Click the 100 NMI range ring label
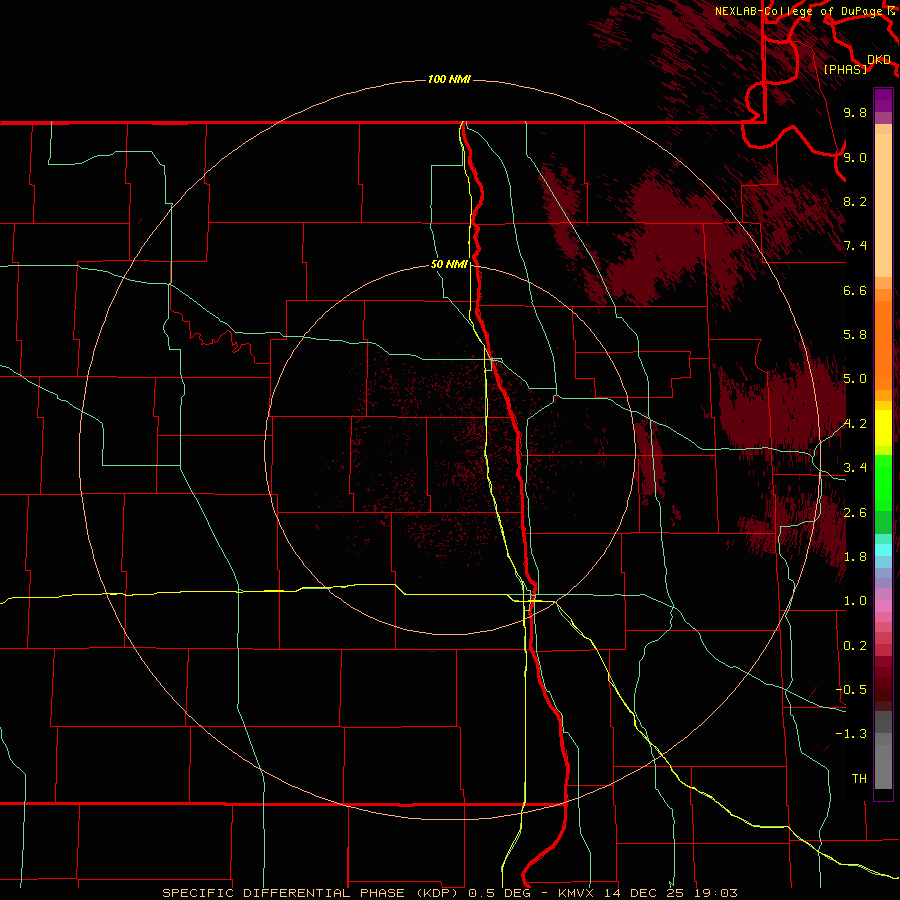Screen dimensions: 900x900 449,79
